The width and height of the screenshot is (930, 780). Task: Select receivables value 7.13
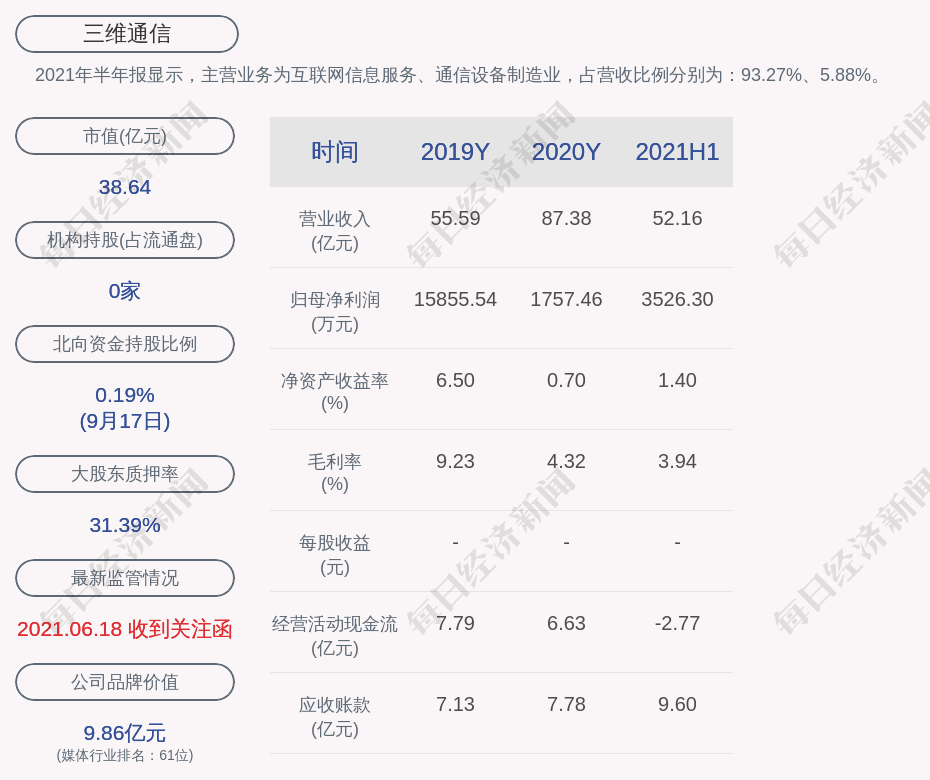click(x=455, y=705)
